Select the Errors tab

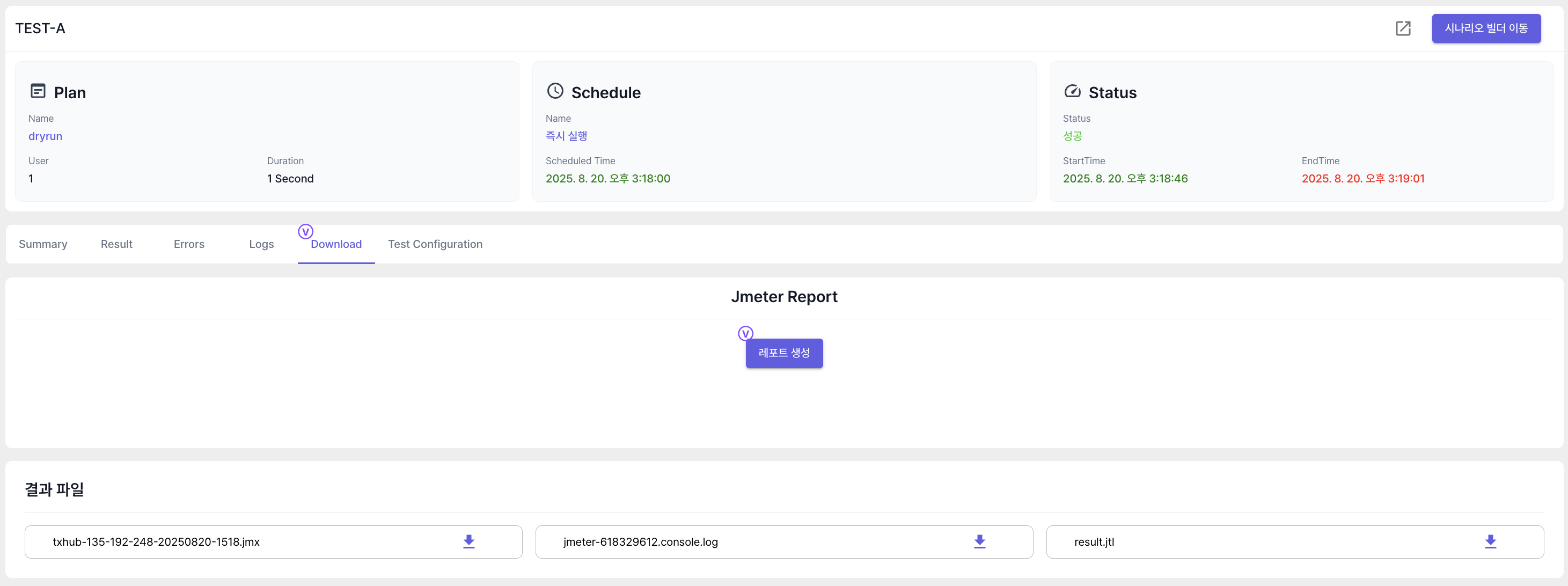(x=189, y=244)
